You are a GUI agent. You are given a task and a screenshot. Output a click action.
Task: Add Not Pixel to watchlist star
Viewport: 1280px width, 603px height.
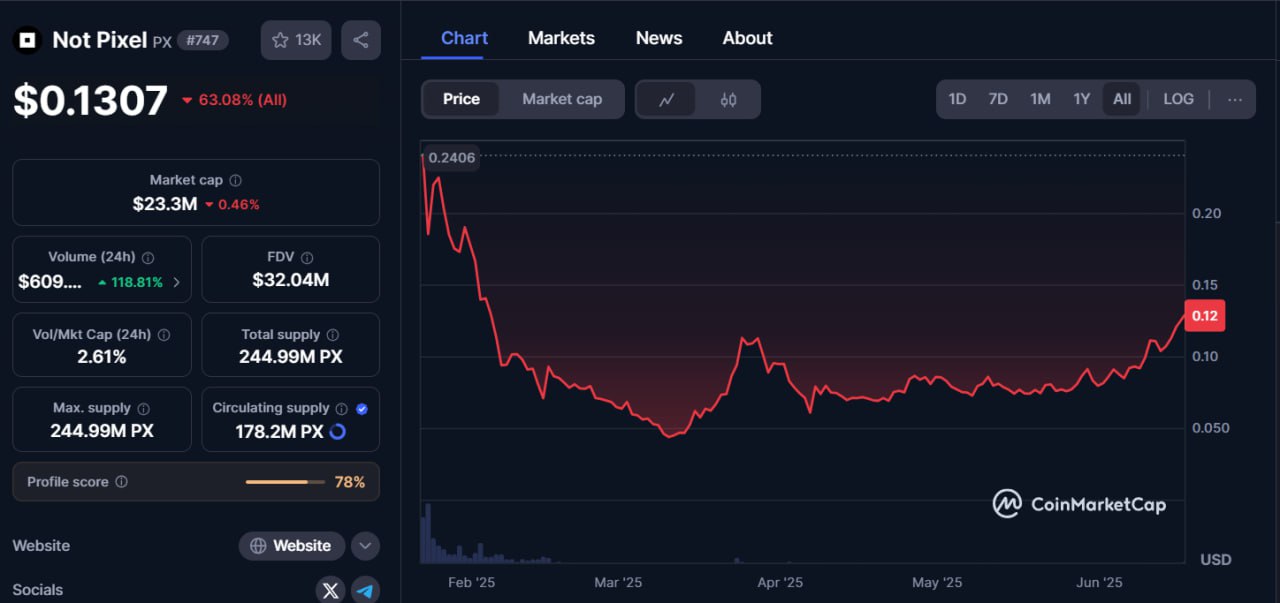pos(296,40)
